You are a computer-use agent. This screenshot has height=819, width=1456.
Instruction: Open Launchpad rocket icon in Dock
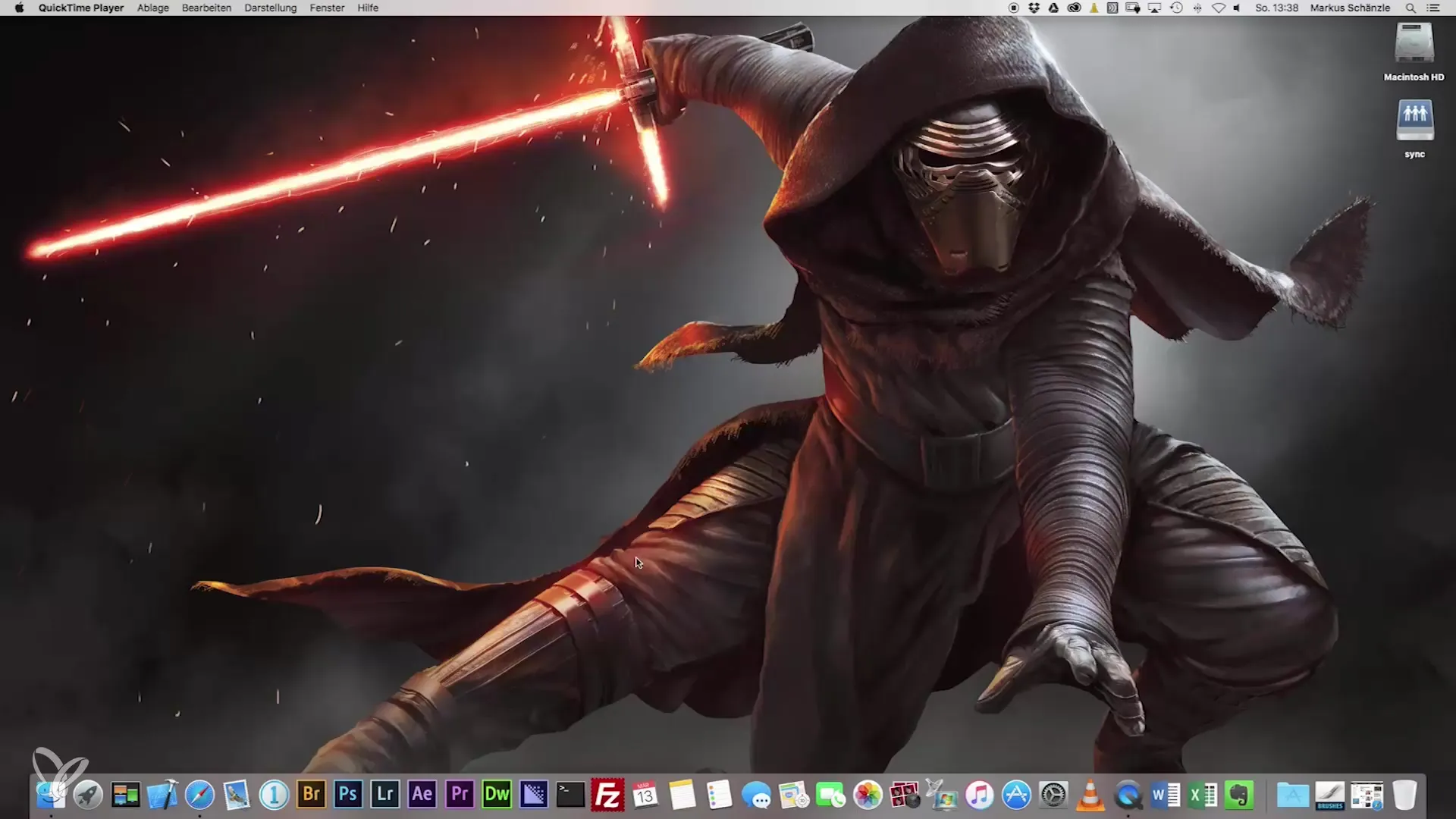click(88, 795)
